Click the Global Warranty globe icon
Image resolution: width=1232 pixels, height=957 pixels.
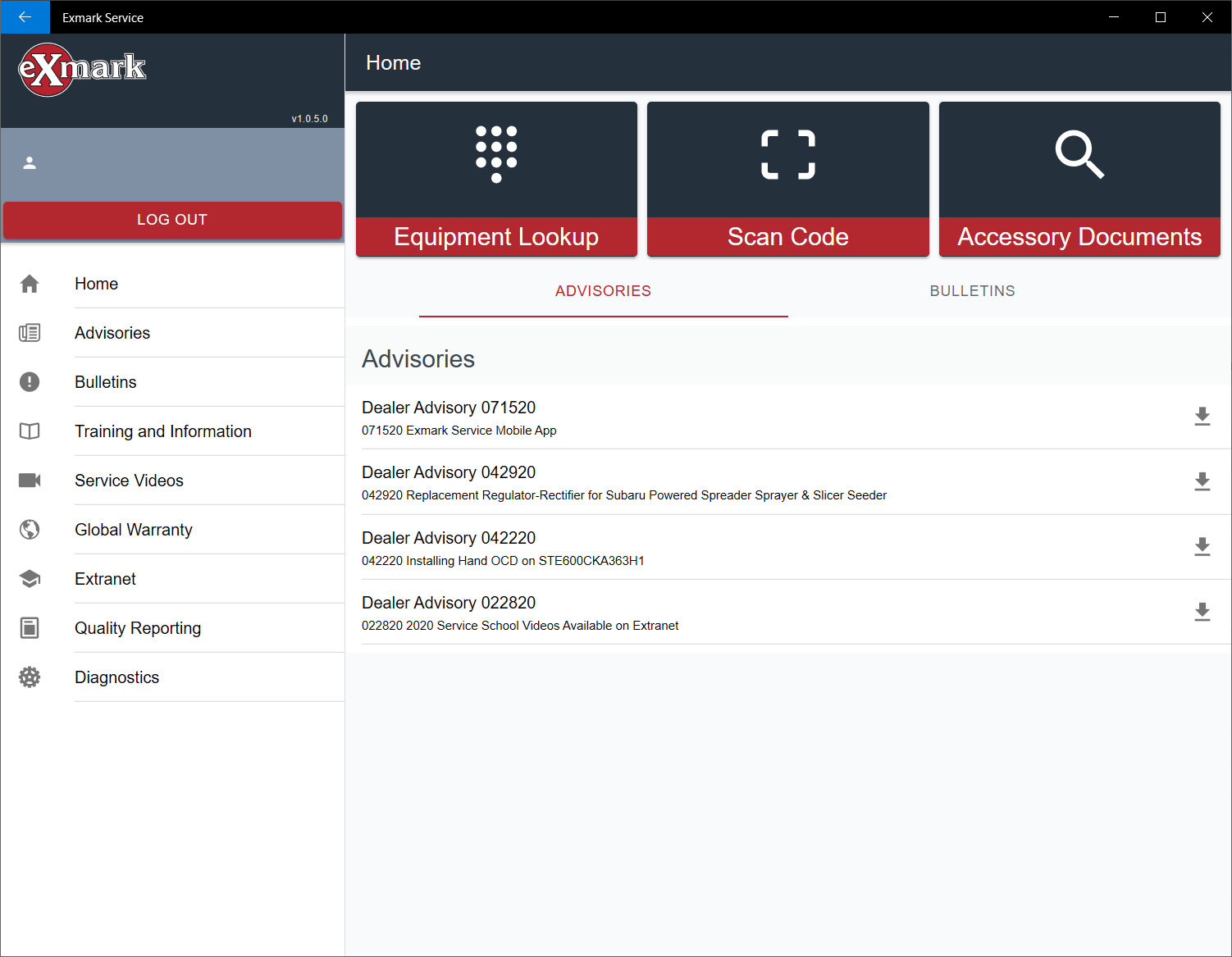pos(30,530)
